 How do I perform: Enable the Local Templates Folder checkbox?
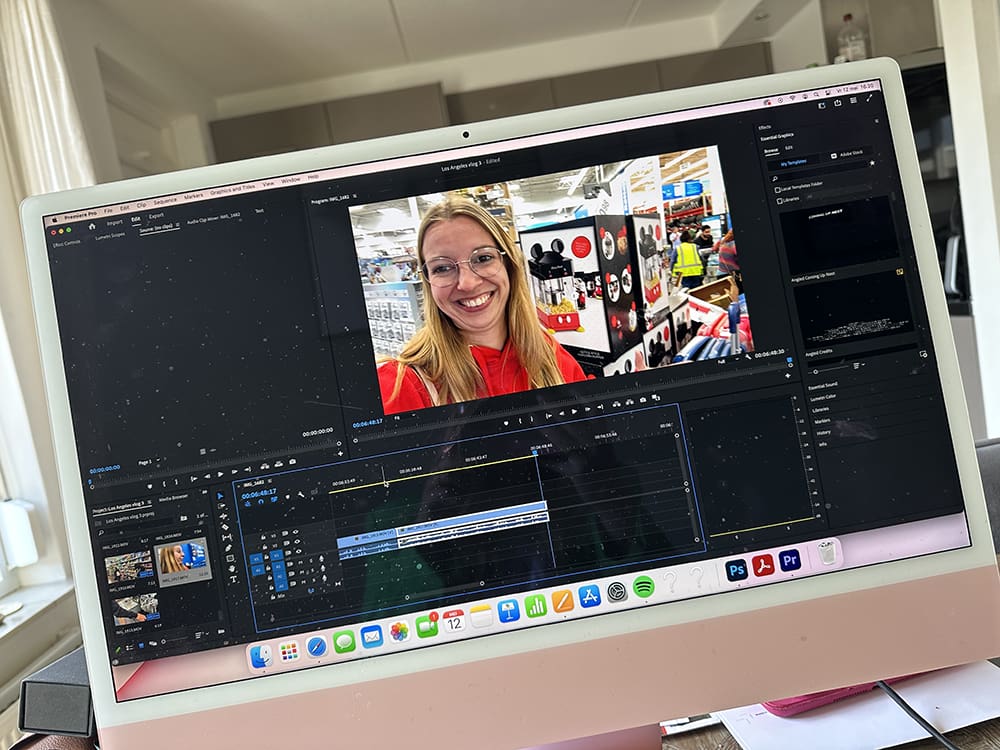tap(778, 188)
